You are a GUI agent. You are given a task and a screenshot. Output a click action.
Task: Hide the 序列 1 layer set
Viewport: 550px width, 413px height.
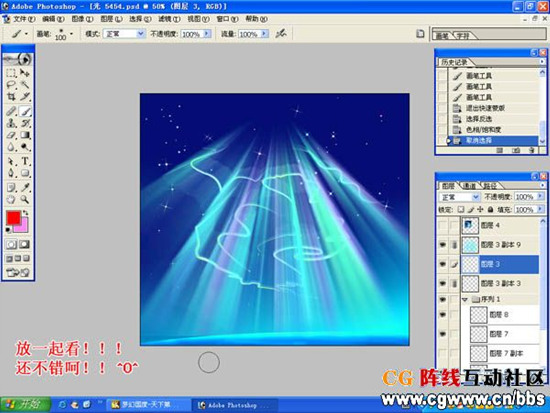pyautogui.click(x=443, y=299)
